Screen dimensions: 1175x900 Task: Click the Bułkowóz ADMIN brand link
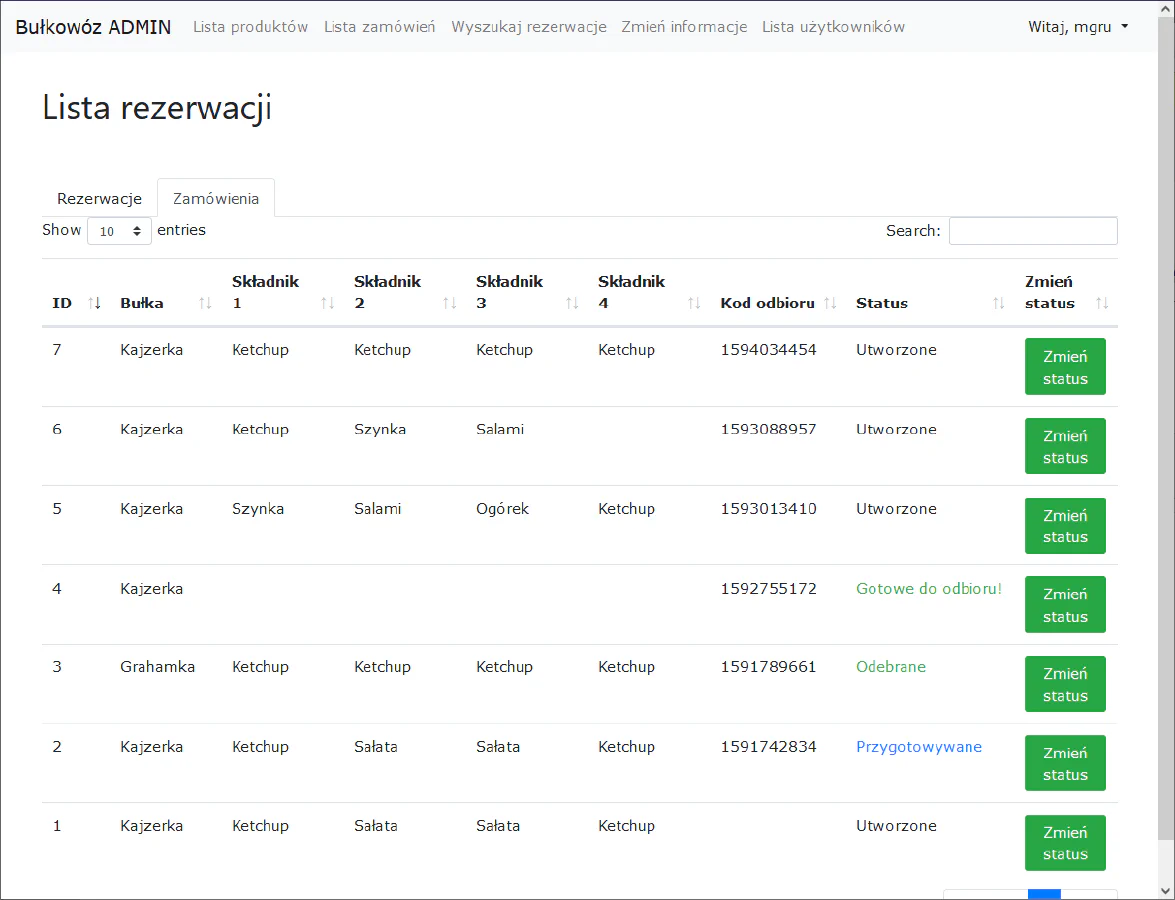point(93,27)
